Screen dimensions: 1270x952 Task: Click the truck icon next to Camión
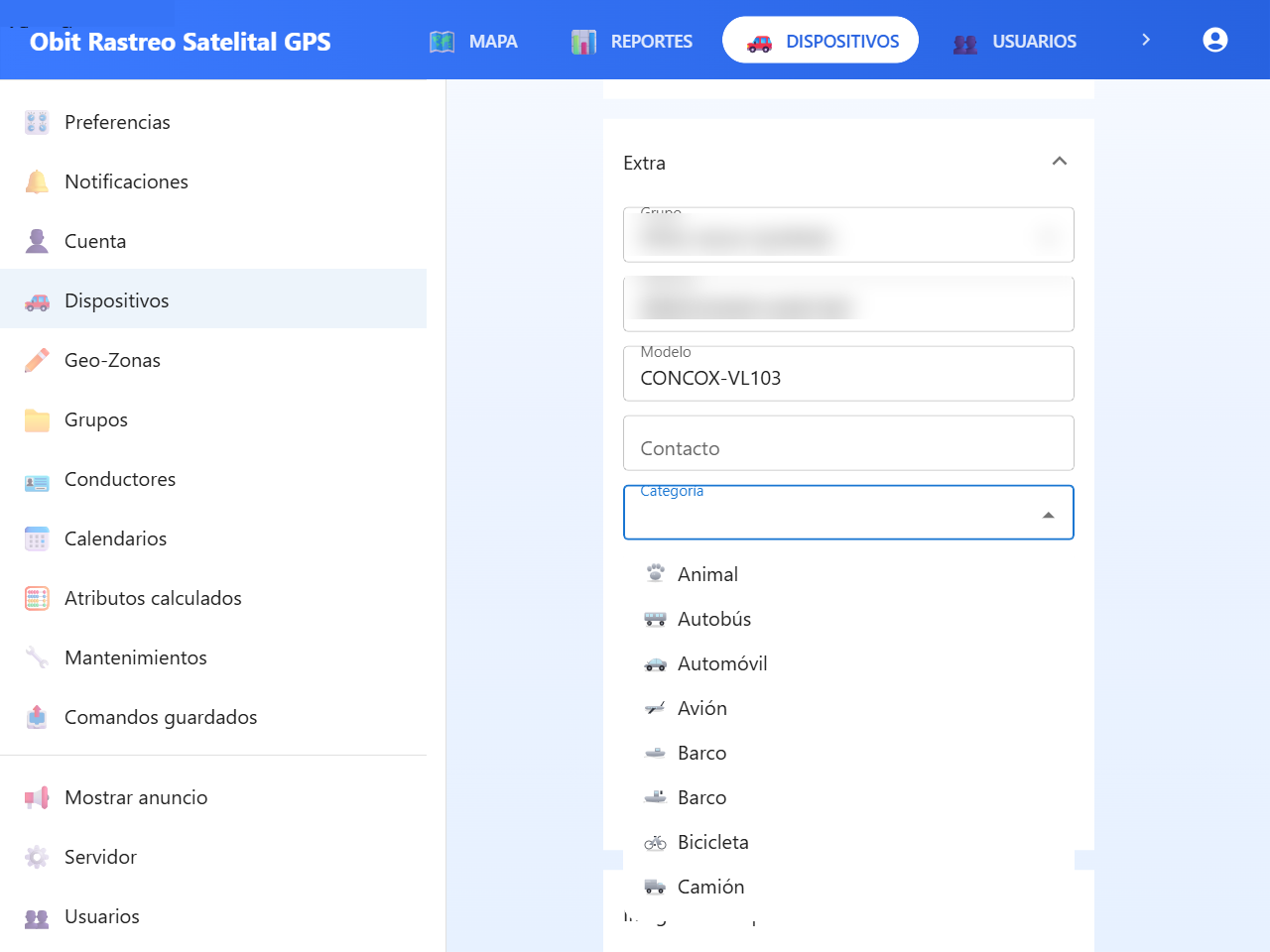[655, 887]
